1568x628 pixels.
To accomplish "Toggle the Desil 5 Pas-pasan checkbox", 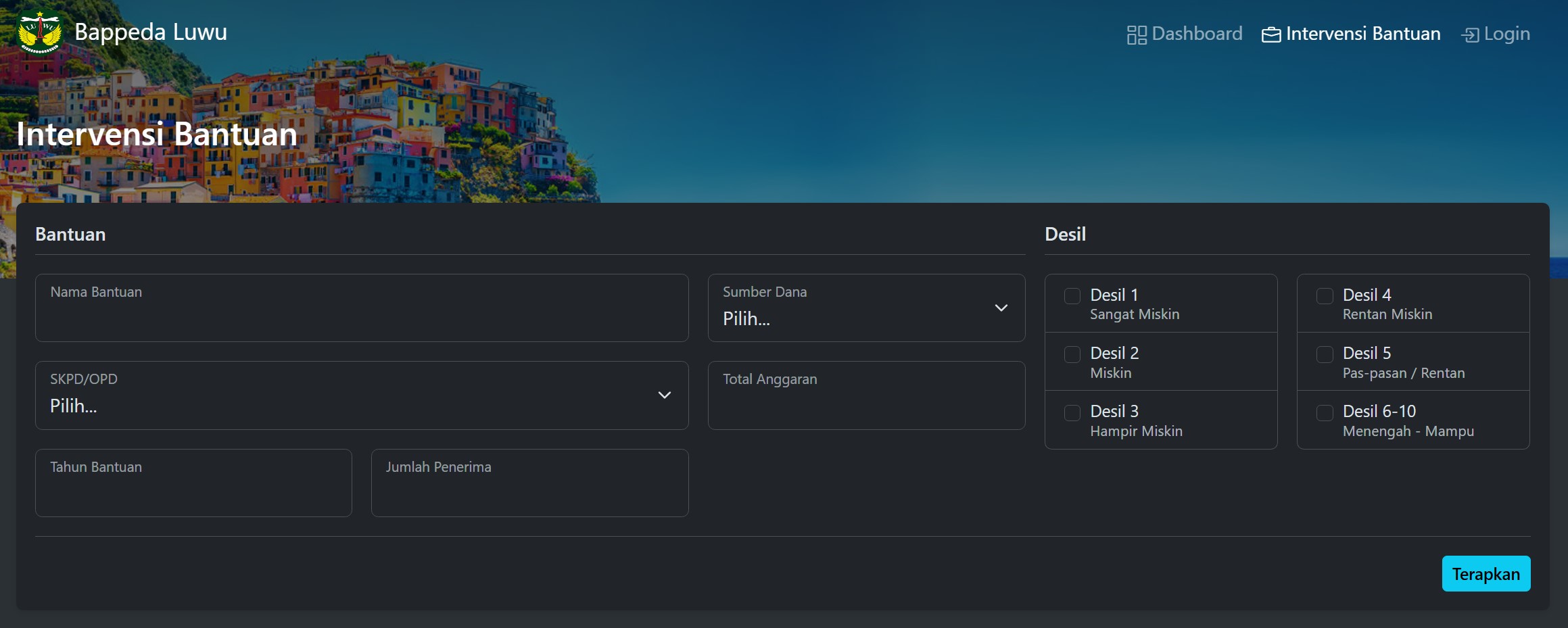I will pos(1325,354).
